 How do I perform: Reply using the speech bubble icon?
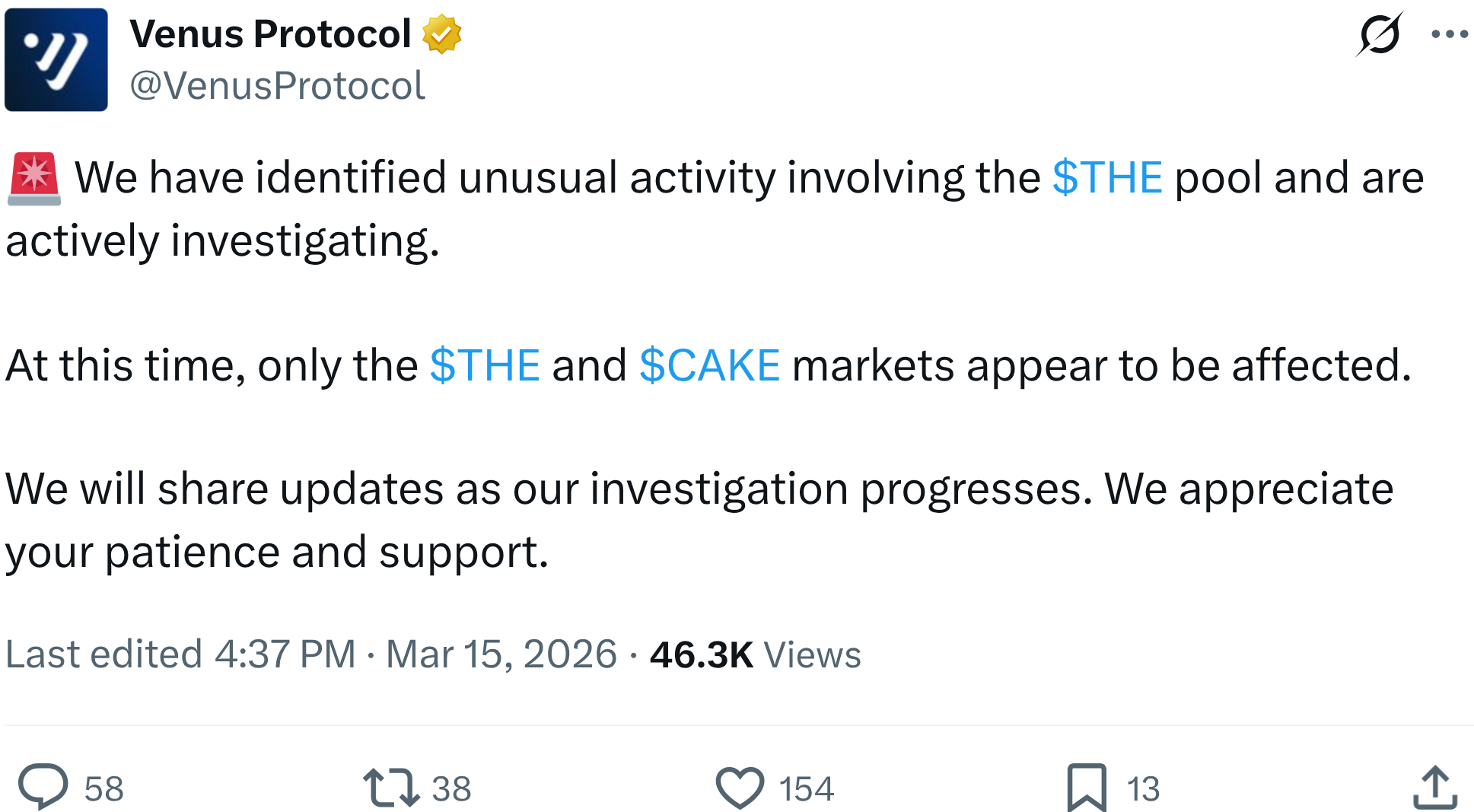[43, 787]
